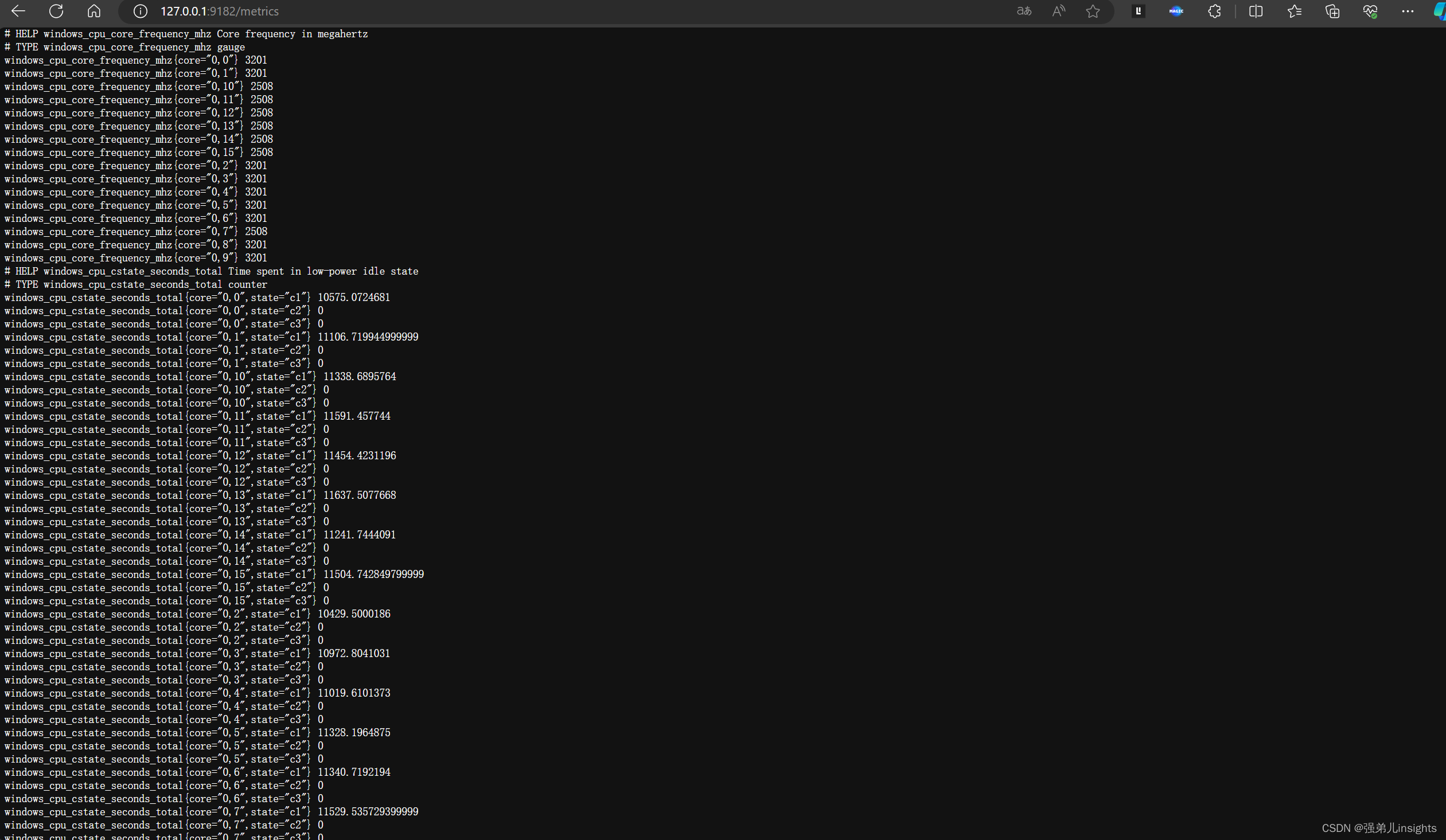The image size is (1446, 840).
Task: Click cstate value 10575.0724681 for core 0,0
Action: click(x=354, y=298)
